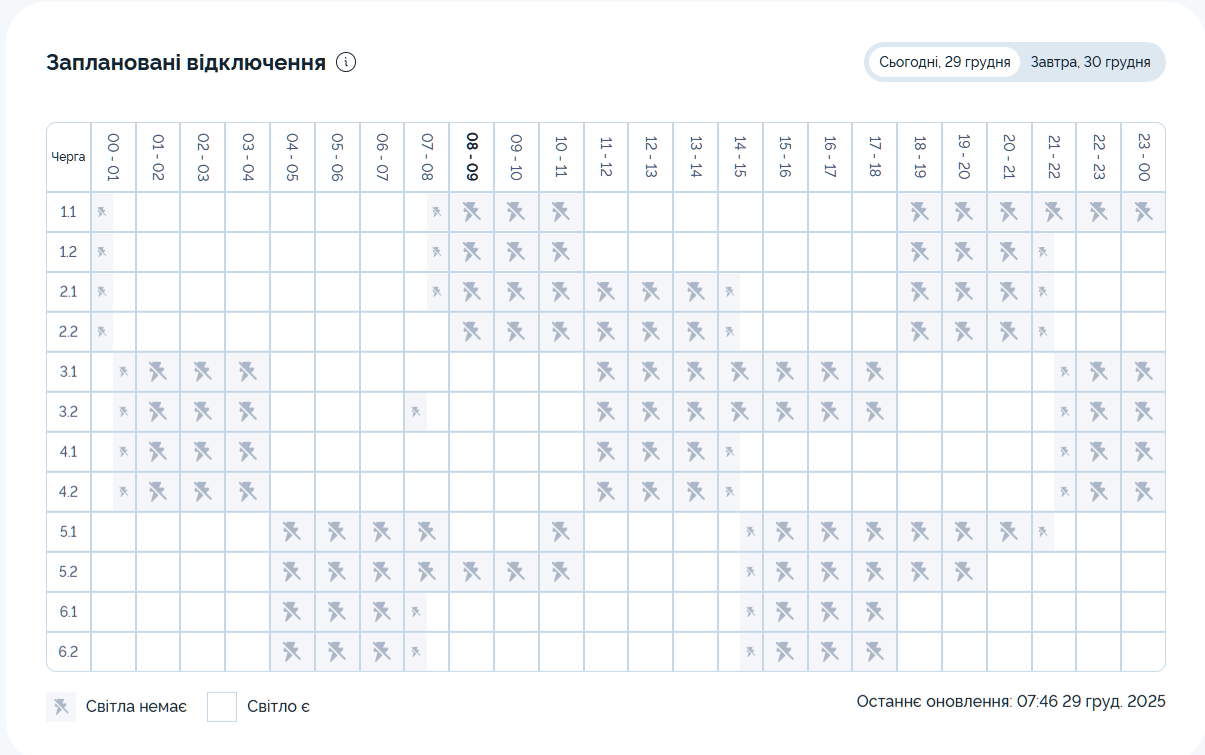
Task: Click outage icon for queue 1.1 at 23-00
Action: [x=1143, y=212]
